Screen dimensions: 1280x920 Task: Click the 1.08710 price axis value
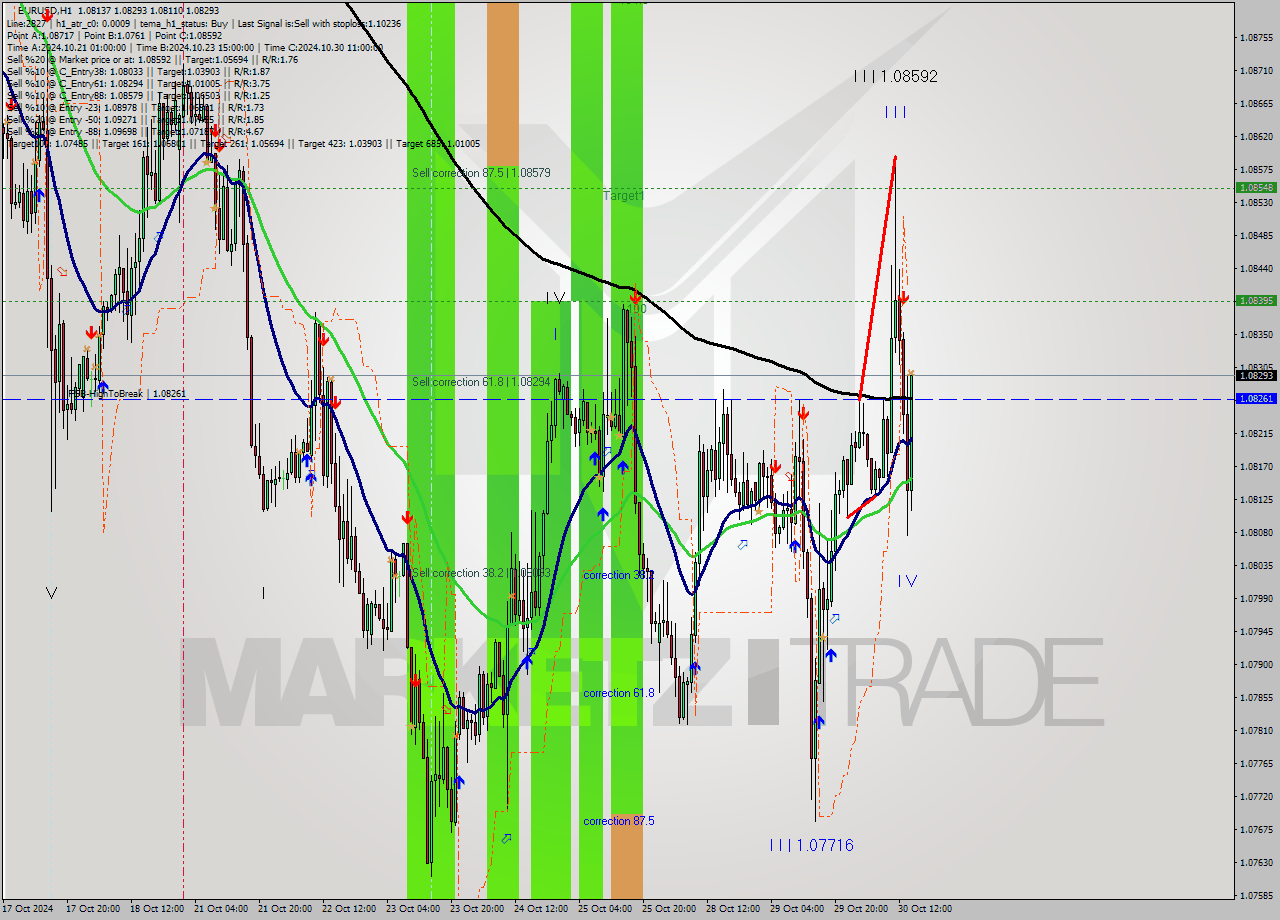(x=1256, y=71)
